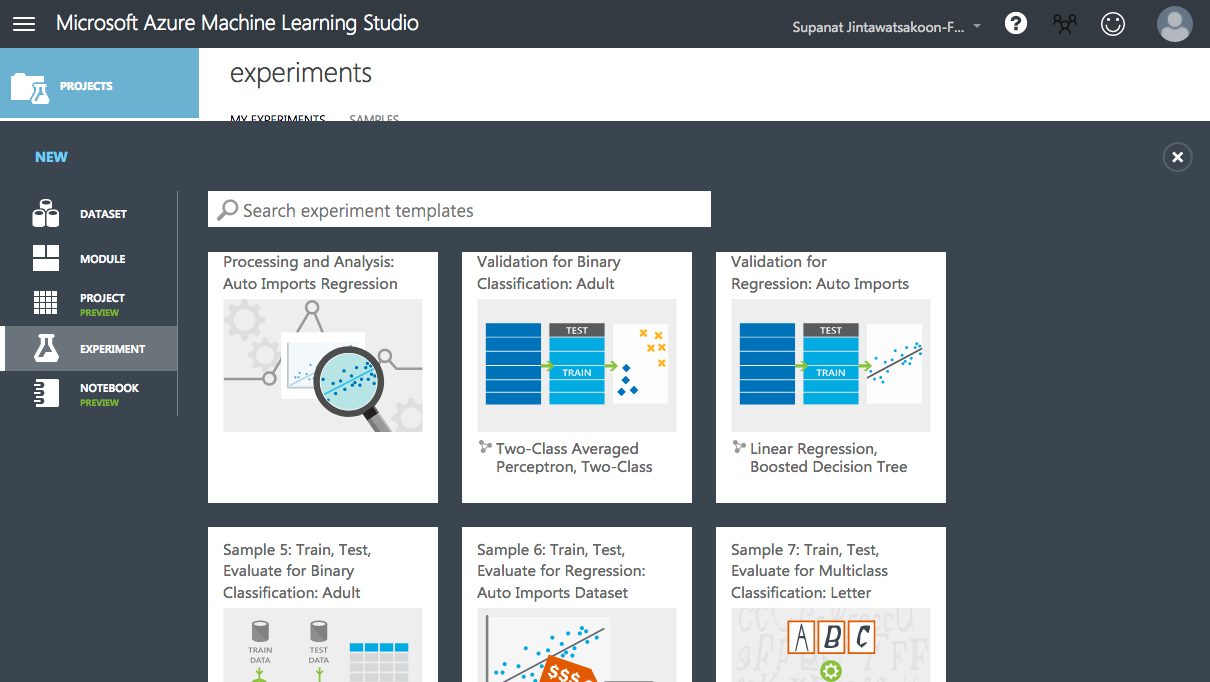Click the search experiment templates field

[x=460, y=209]
